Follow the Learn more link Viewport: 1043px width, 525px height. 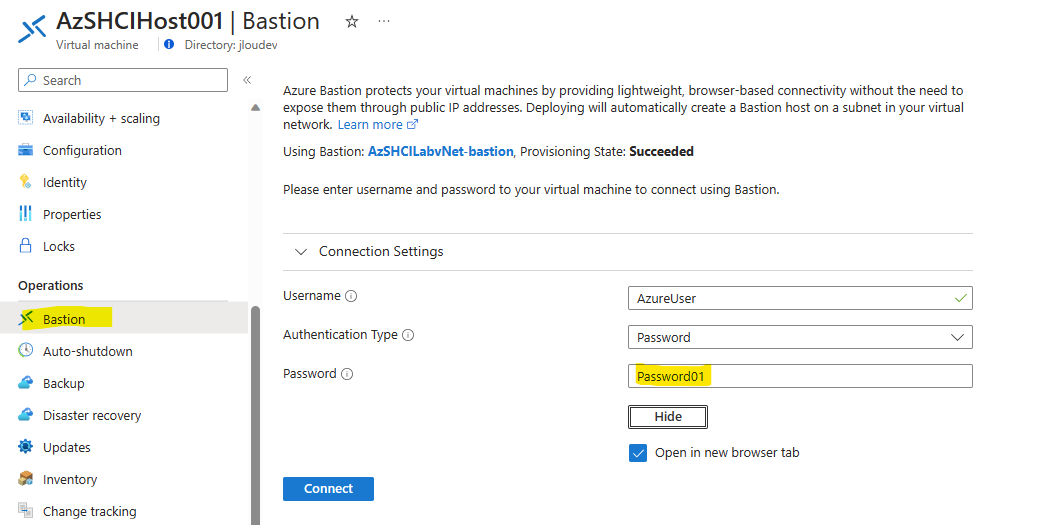point(370,124)
